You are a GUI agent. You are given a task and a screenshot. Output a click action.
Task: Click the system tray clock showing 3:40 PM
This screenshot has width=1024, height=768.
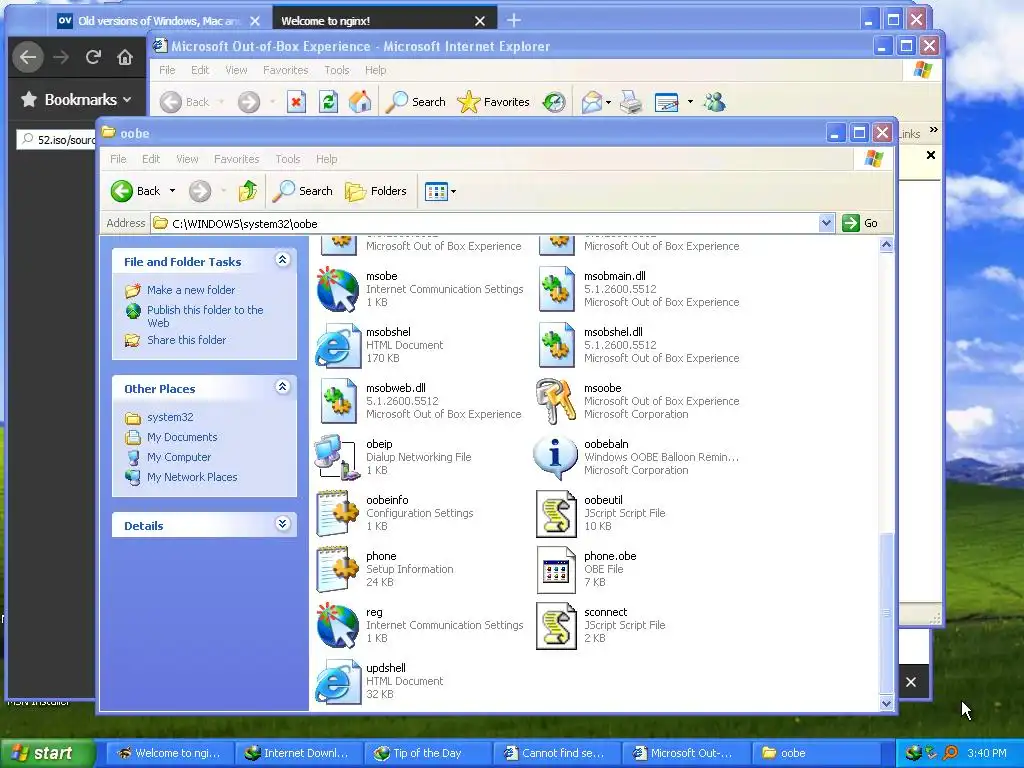click(986, 753)
